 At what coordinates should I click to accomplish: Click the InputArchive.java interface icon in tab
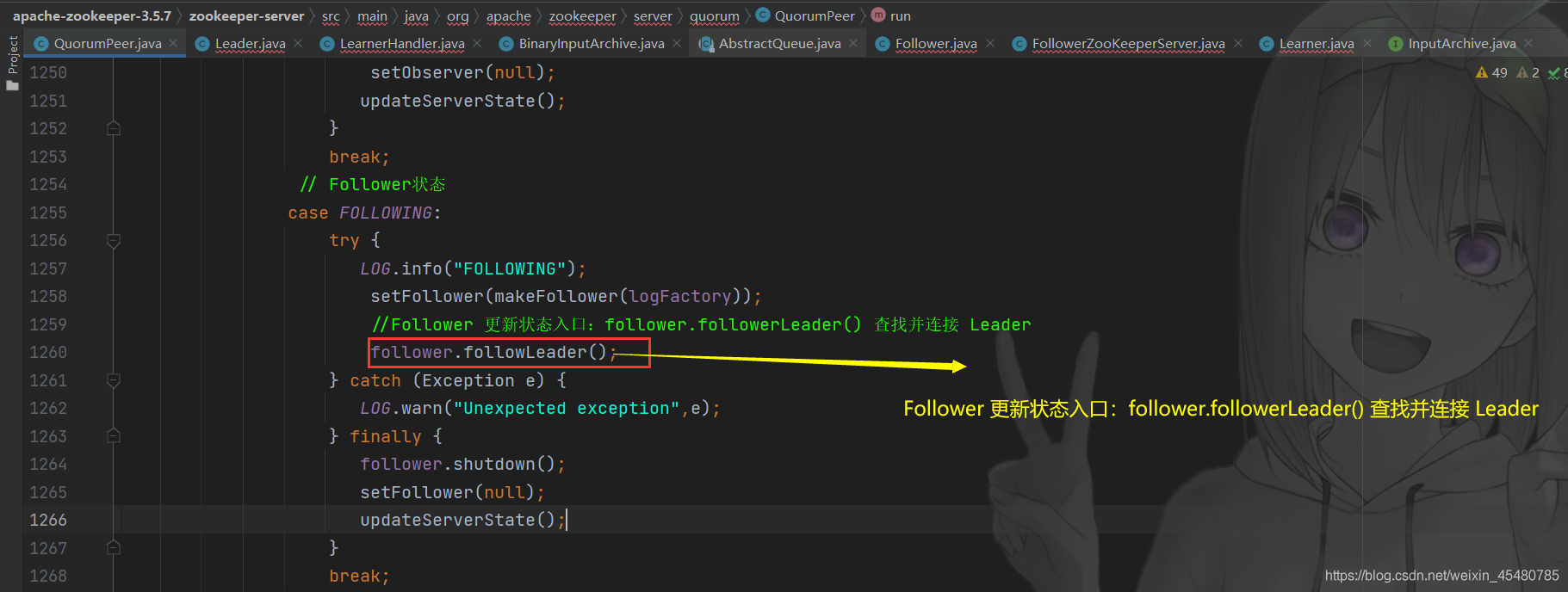click(x=1396, y=44)
